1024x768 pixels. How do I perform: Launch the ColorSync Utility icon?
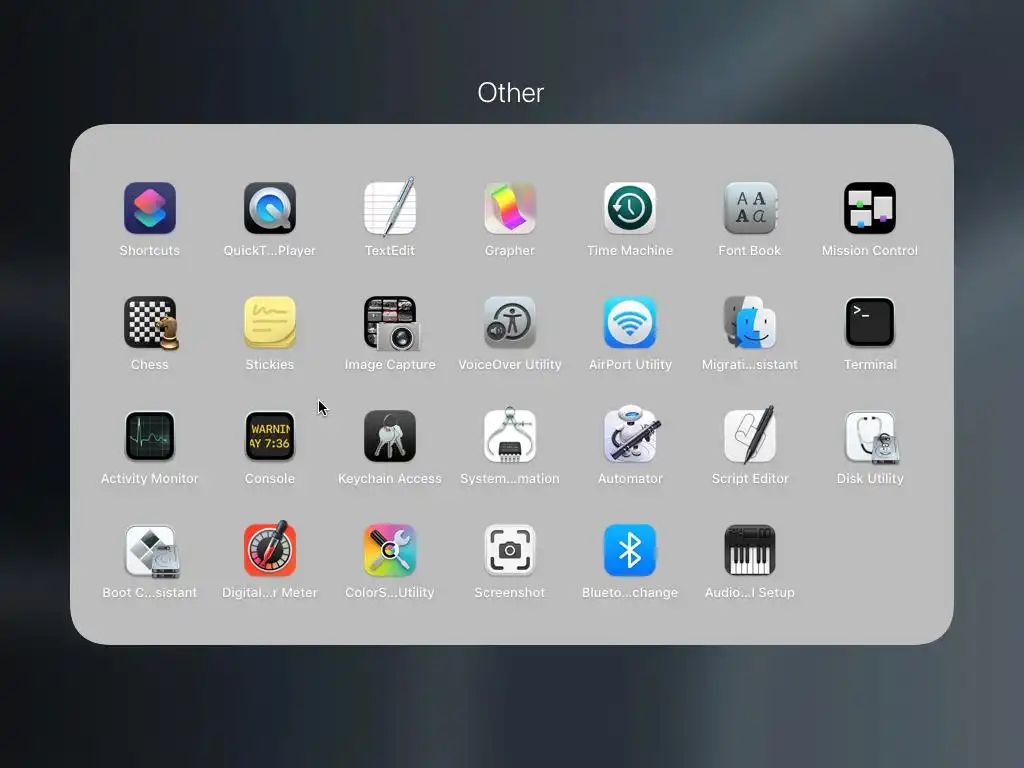pos(390,551)
